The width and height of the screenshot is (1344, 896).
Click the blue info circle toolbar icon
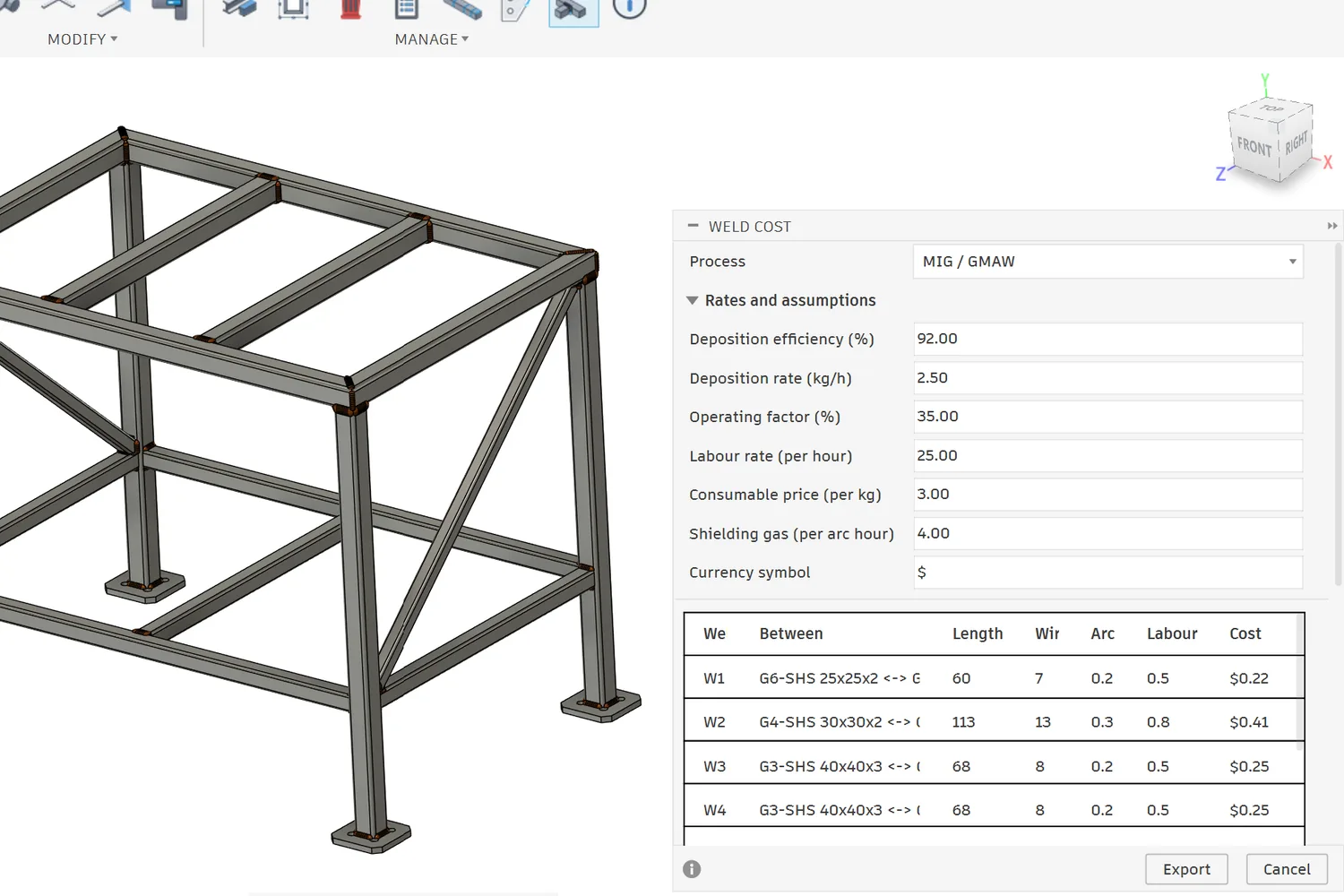click(629, 8)
